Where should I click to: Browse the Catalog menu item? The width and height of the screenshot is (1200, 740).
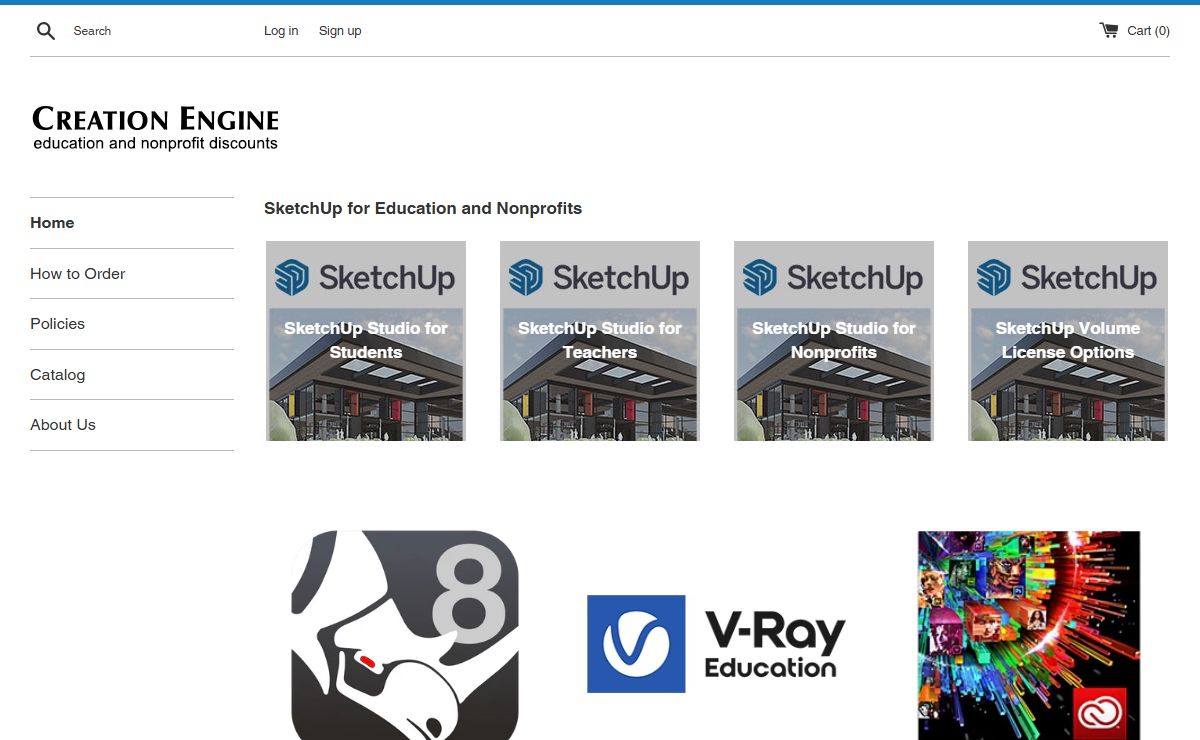[x=58, y=375]
